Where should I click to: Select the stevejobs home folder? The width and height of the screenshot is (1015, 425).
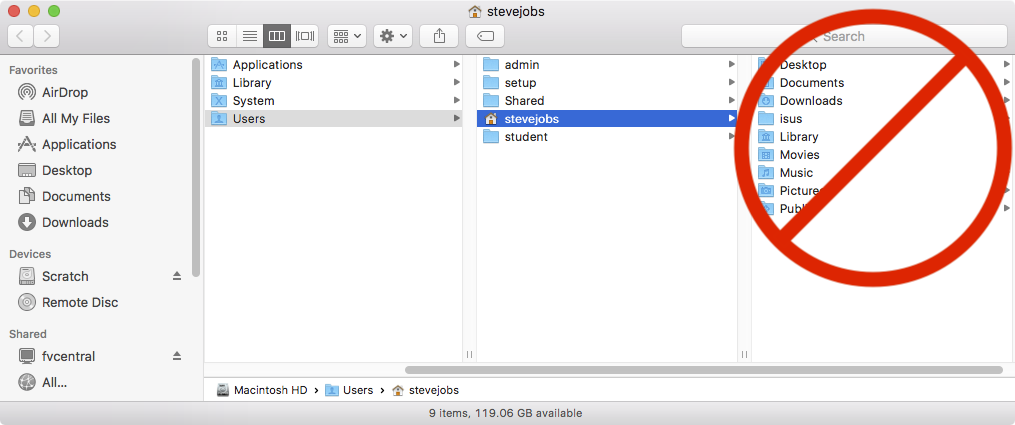tap(607, 118)
